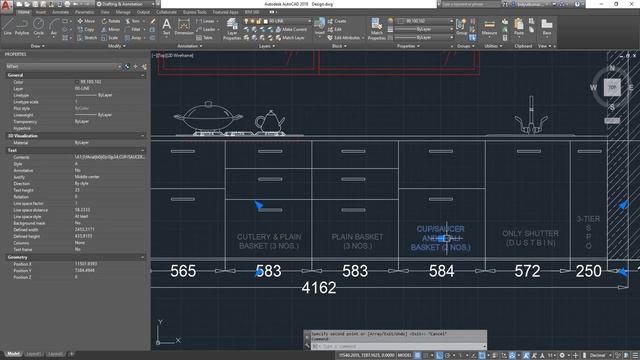This screenshot has height=360, width=640.
Task: Click the Group tool
Action: (x=461, y=27)
